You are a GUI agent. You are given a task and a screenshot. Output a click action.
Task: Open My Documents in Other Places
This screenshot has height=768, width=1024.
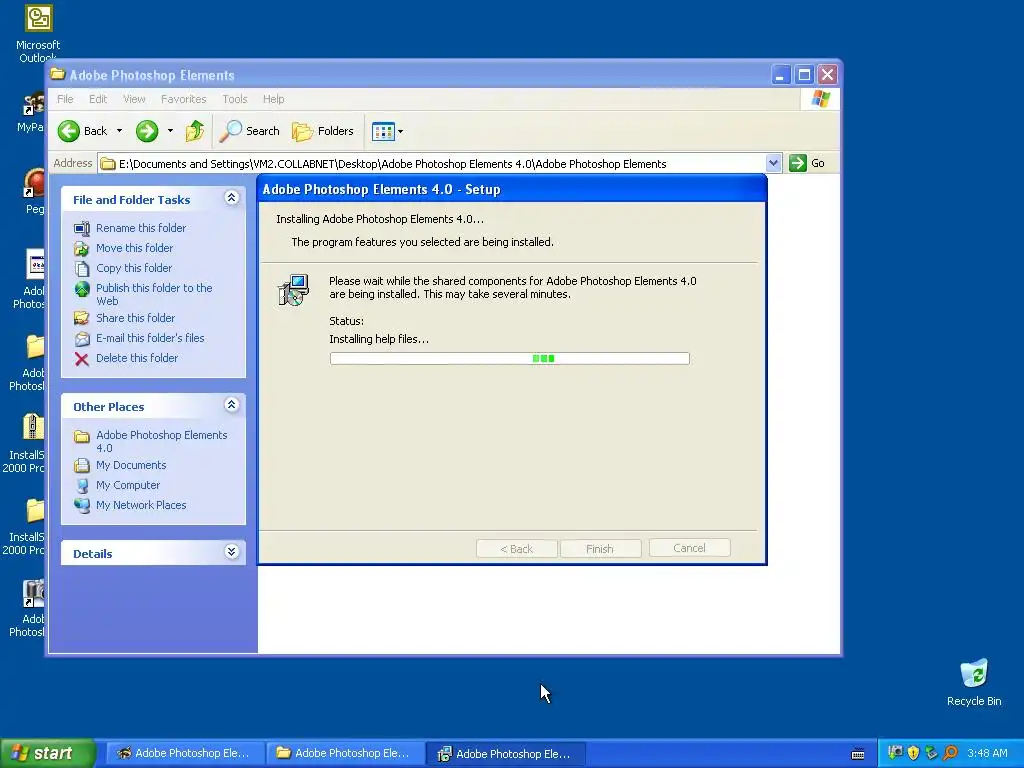tap(131, 466)
